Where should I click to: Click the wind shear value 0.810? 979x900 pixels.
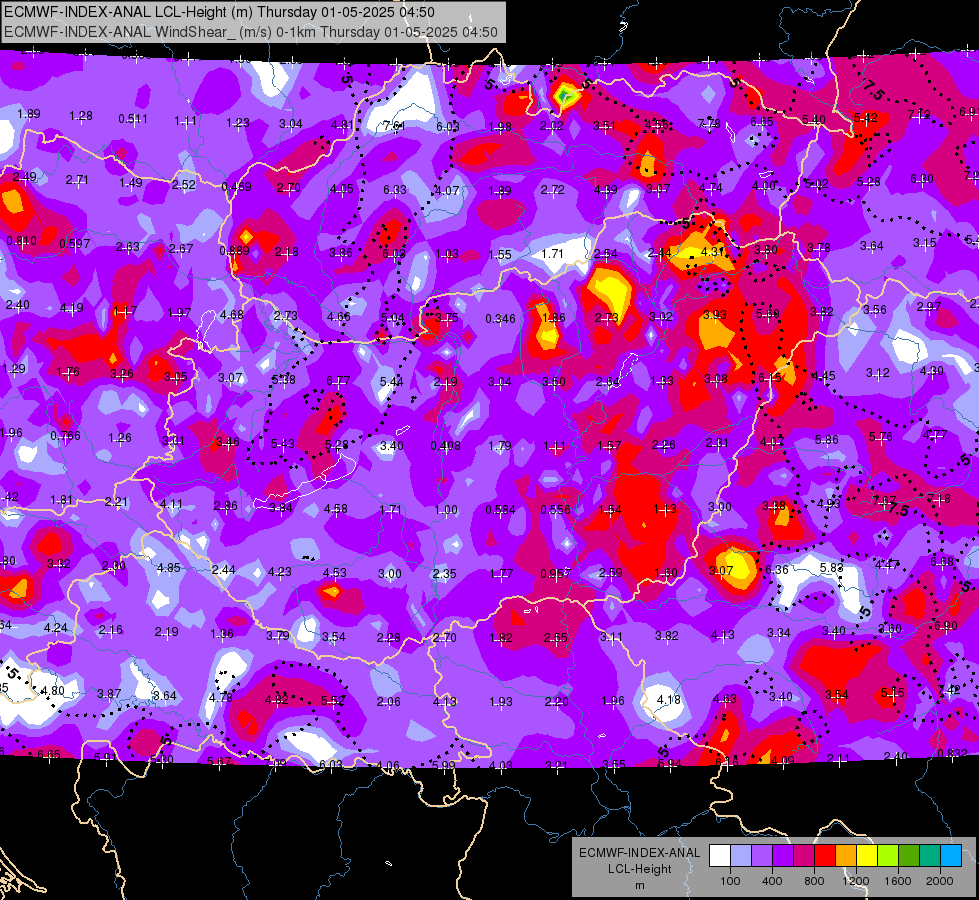(22, 240)
